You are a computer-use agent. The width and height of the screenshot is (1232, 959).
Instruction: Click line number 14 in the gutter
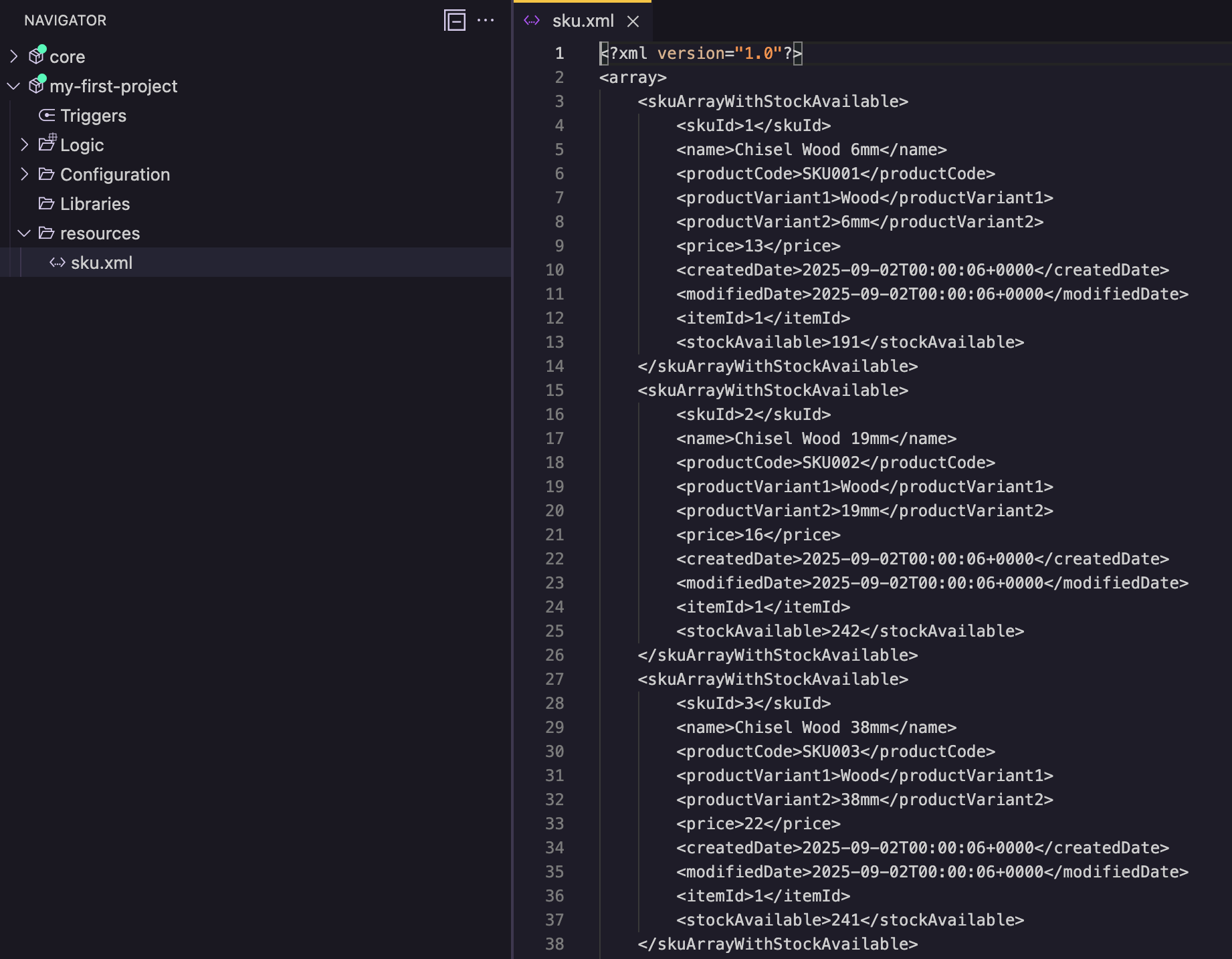(554, 366)
